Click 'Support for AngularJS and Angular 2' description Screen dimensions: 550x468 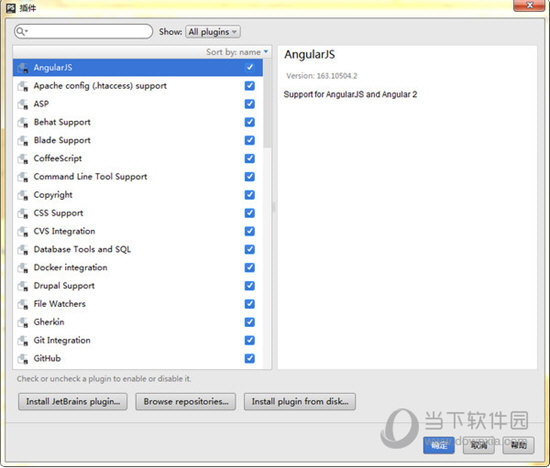tap(350, 94)
